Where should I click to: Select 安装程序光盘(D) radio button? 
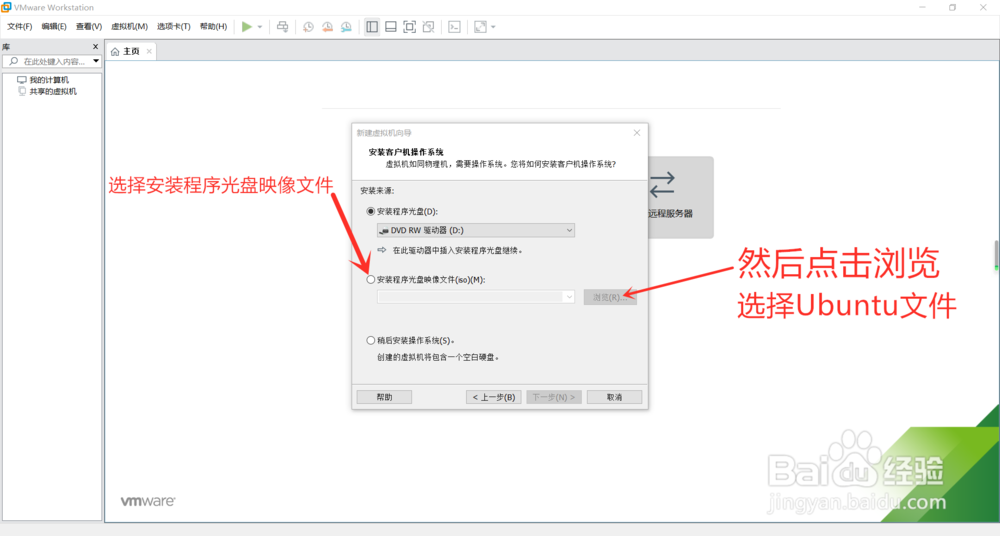[371, 211]
